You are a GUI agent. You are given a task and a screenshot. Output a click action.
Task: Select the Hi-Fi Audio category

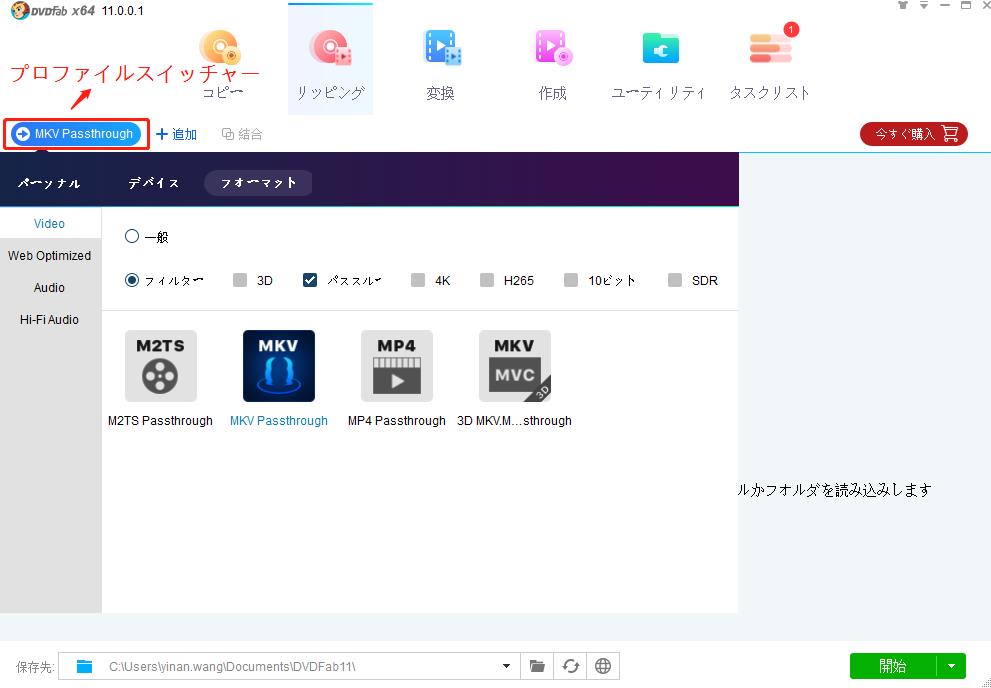point(49,319)
